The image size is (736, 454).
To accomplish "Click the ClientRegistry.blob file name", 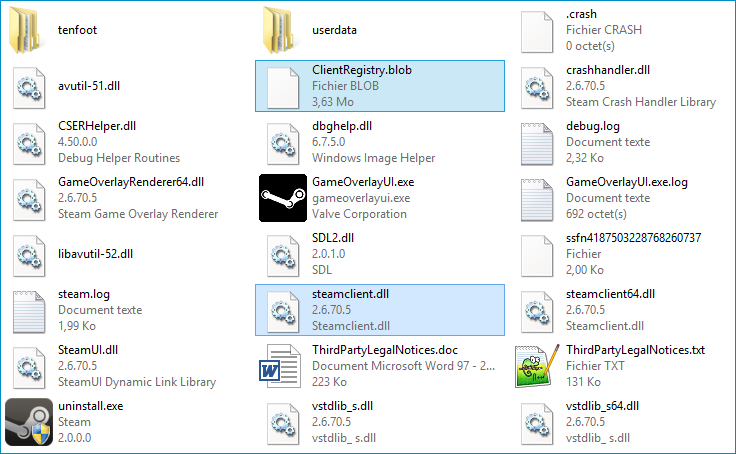I will (362, 70).
